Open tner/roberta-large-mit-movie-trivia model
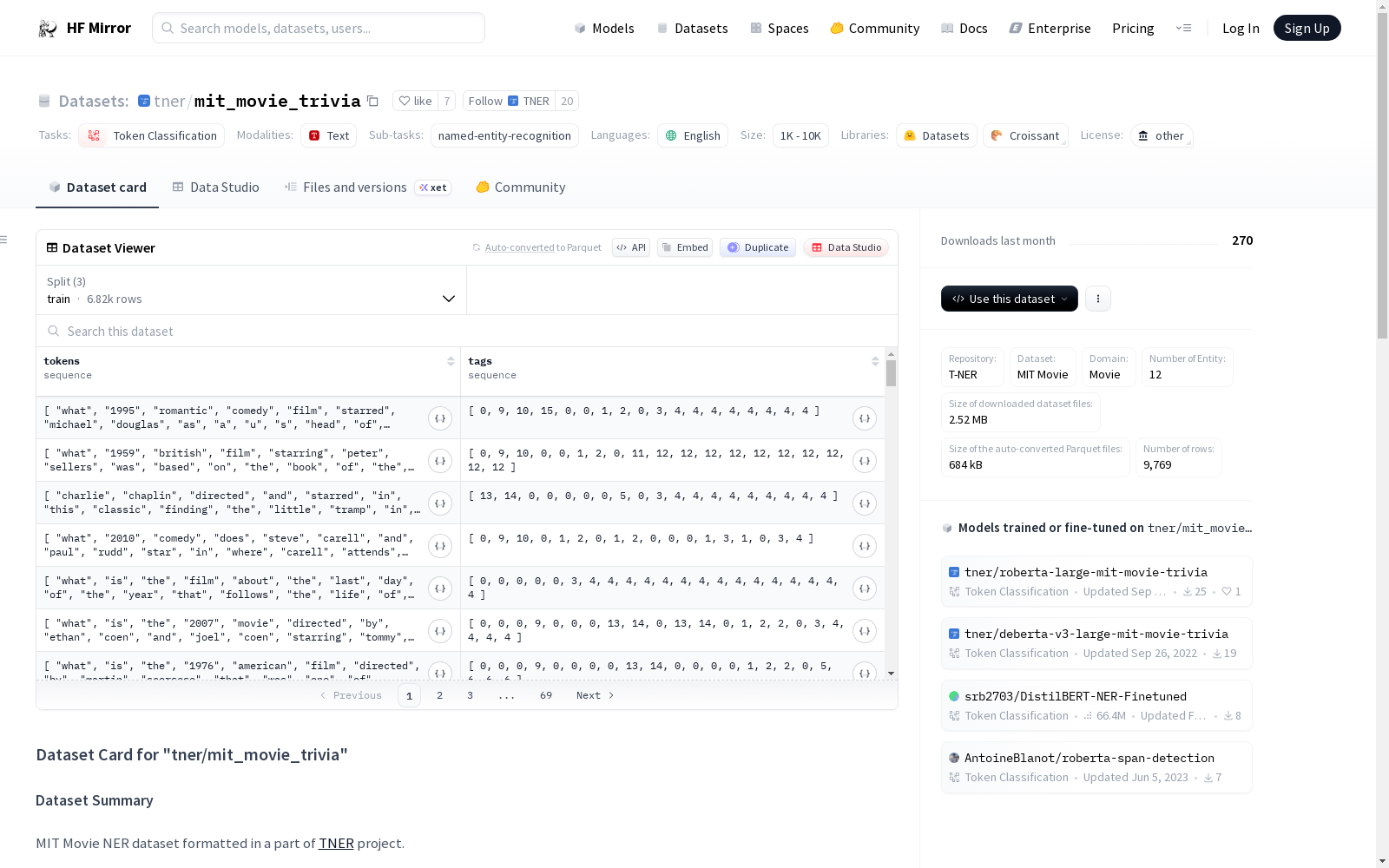The width and height of the screenshot is (1389, 868). click(1096, 582)
